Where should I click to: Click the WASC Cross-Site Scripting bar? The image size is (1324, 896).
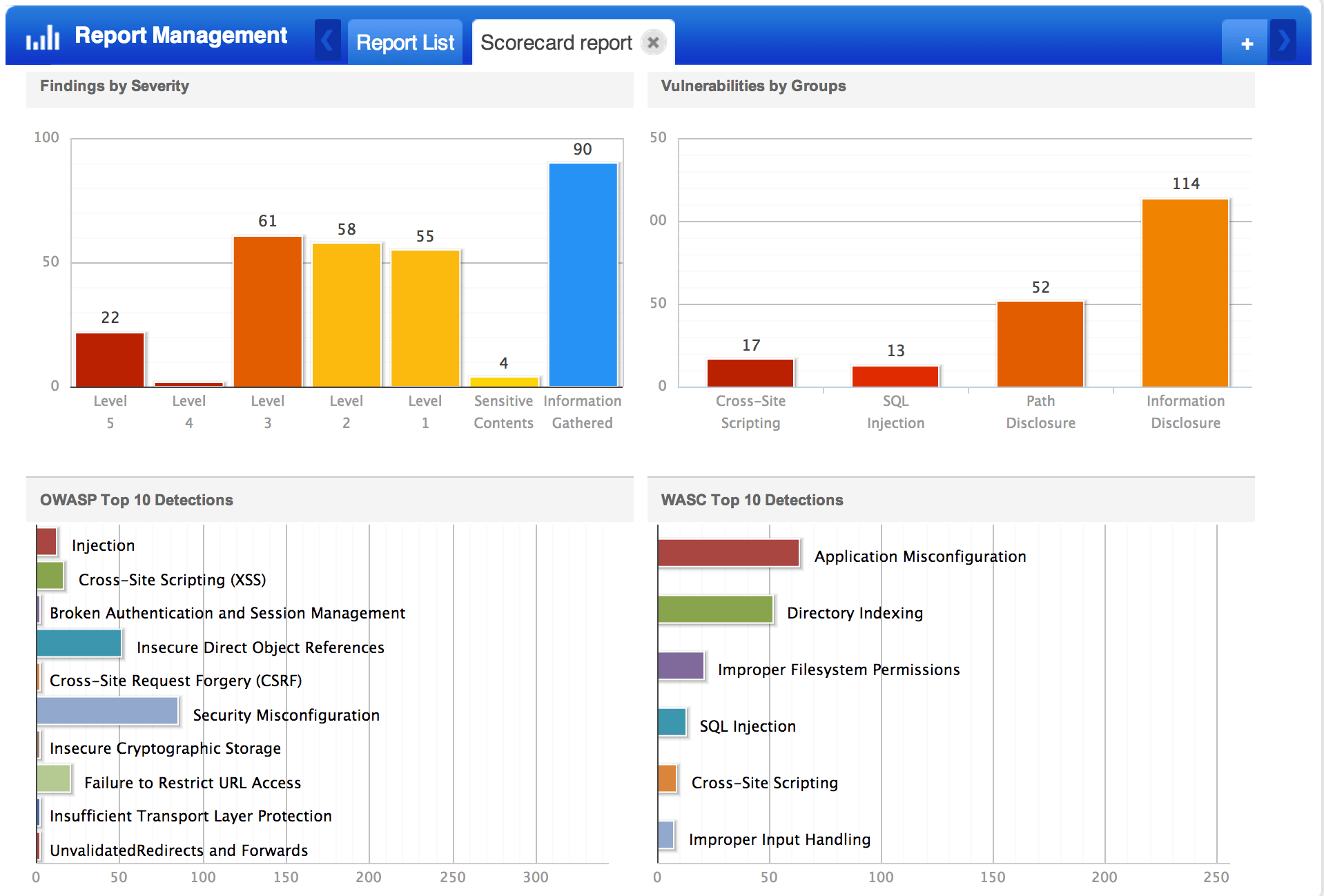(x=667, y=779)
